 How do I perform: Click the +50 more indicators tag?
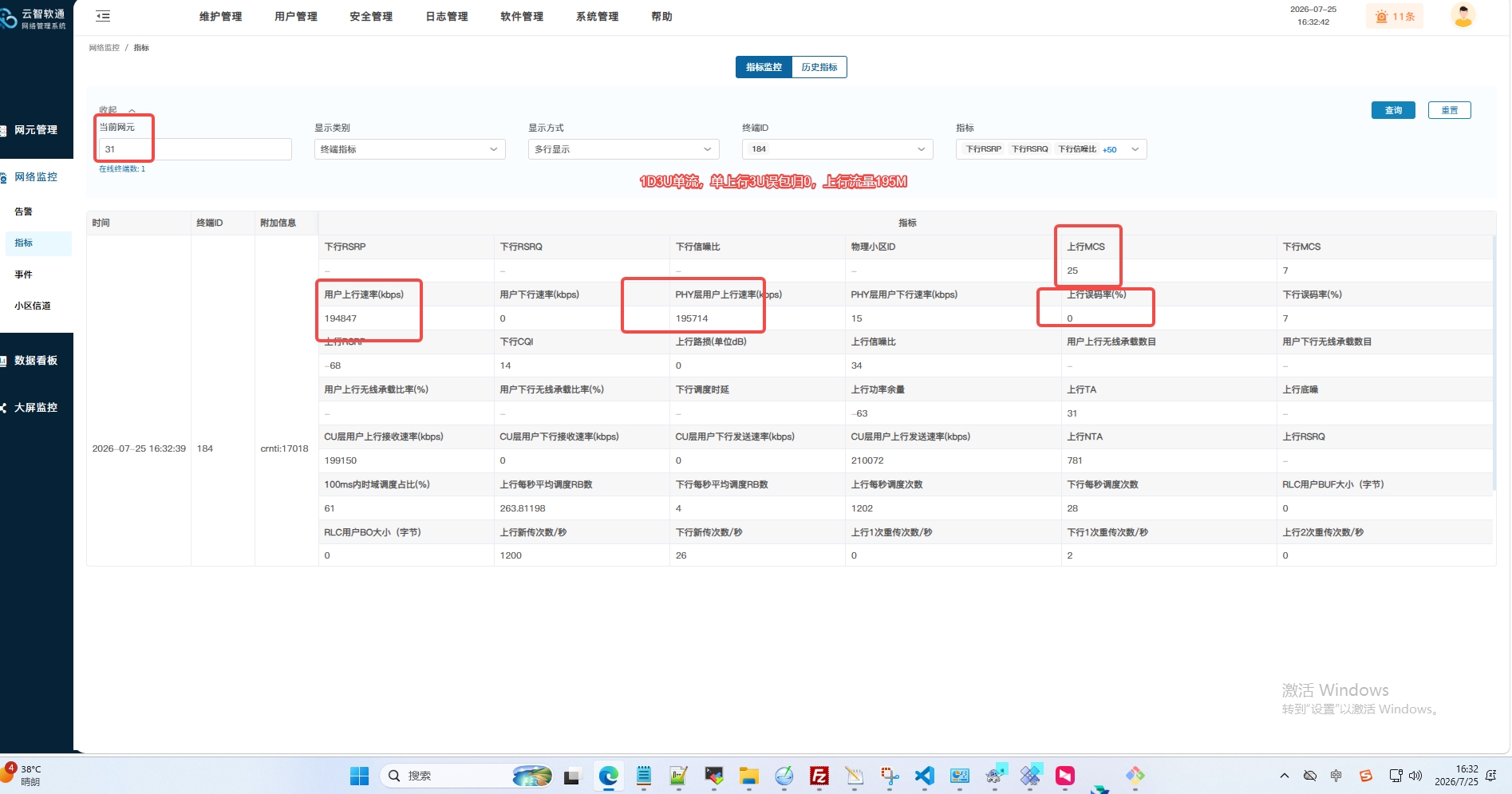1110,149
